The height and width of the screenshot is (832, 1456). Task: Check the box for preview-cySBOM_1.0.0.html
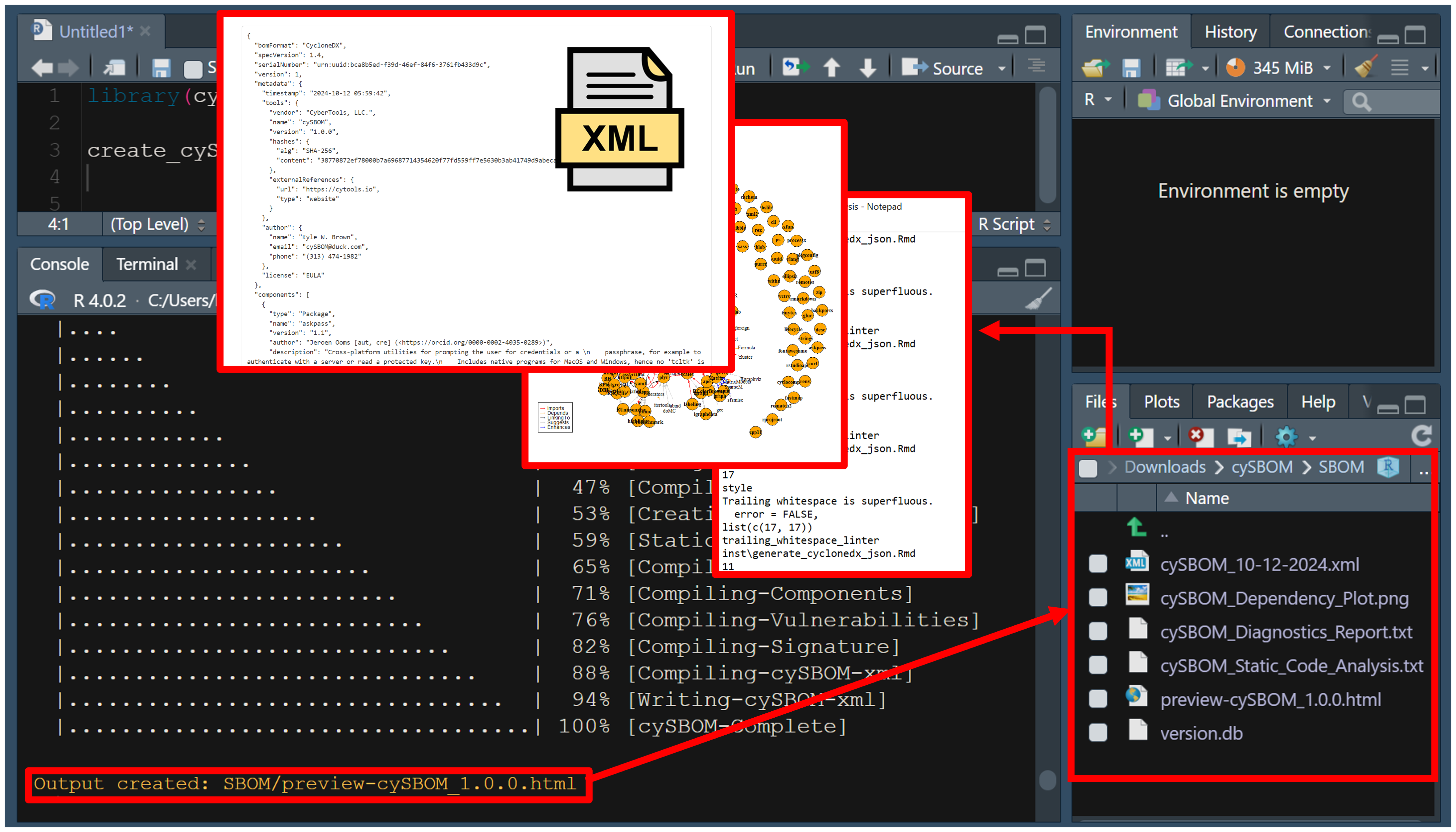1097,698
